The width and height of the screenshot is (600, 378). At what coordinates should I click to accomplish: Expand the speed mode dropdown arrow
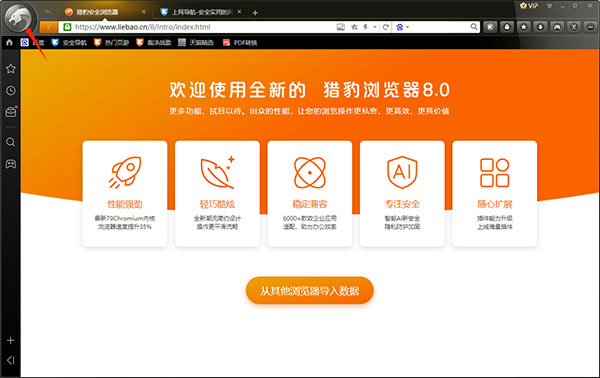pyautogui.click(x=375, y=27)
